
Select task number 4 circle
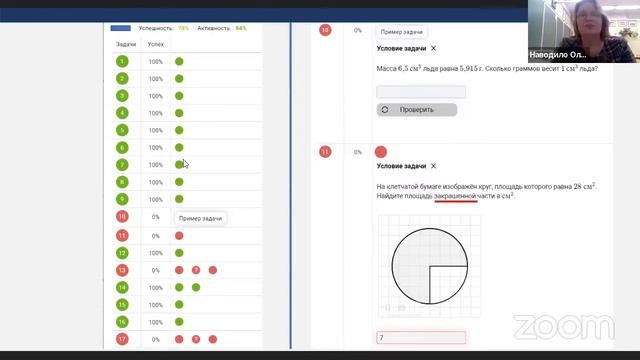(x=122, y=113)
